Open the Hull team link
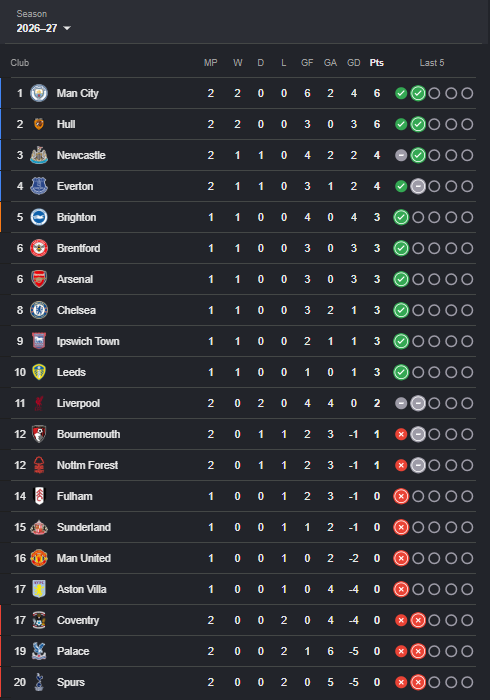This screenshot has width=490, height=700. click(x=66, y=125)
